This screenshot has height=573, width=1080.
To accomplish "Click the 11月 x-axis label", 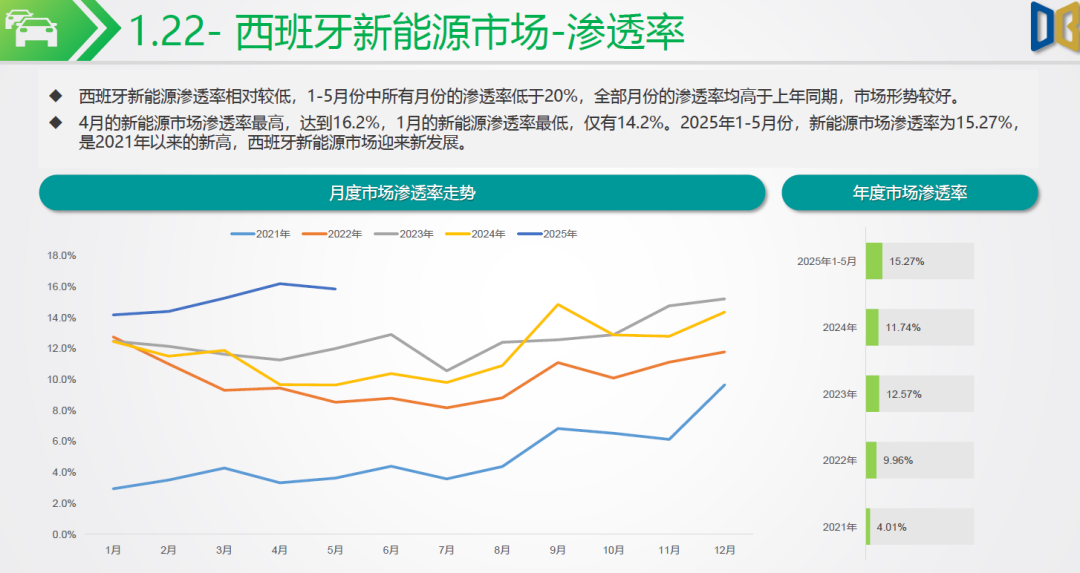I will point(669,550).
